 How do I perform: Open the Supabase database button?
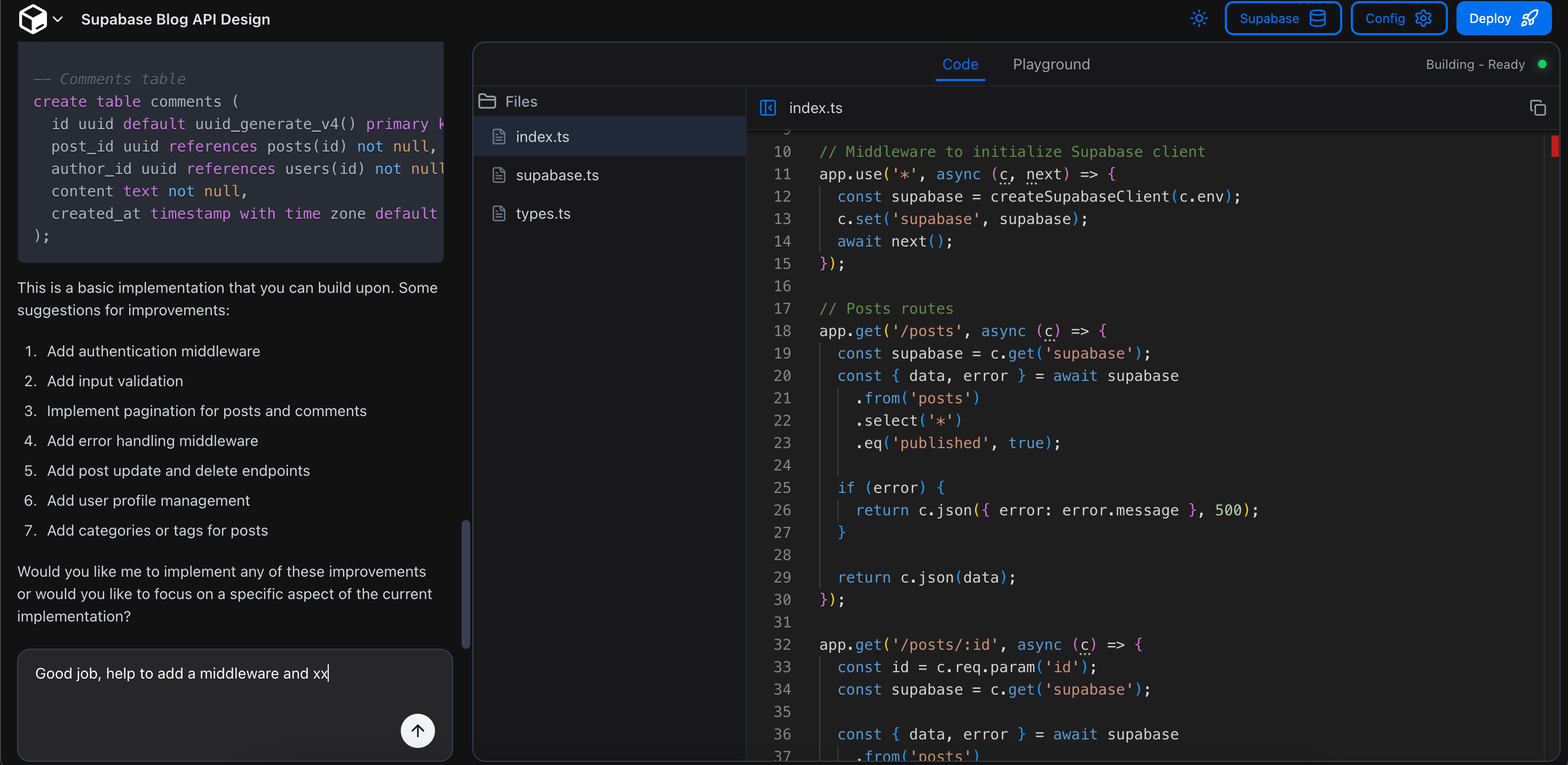(x=1282, y=19)
